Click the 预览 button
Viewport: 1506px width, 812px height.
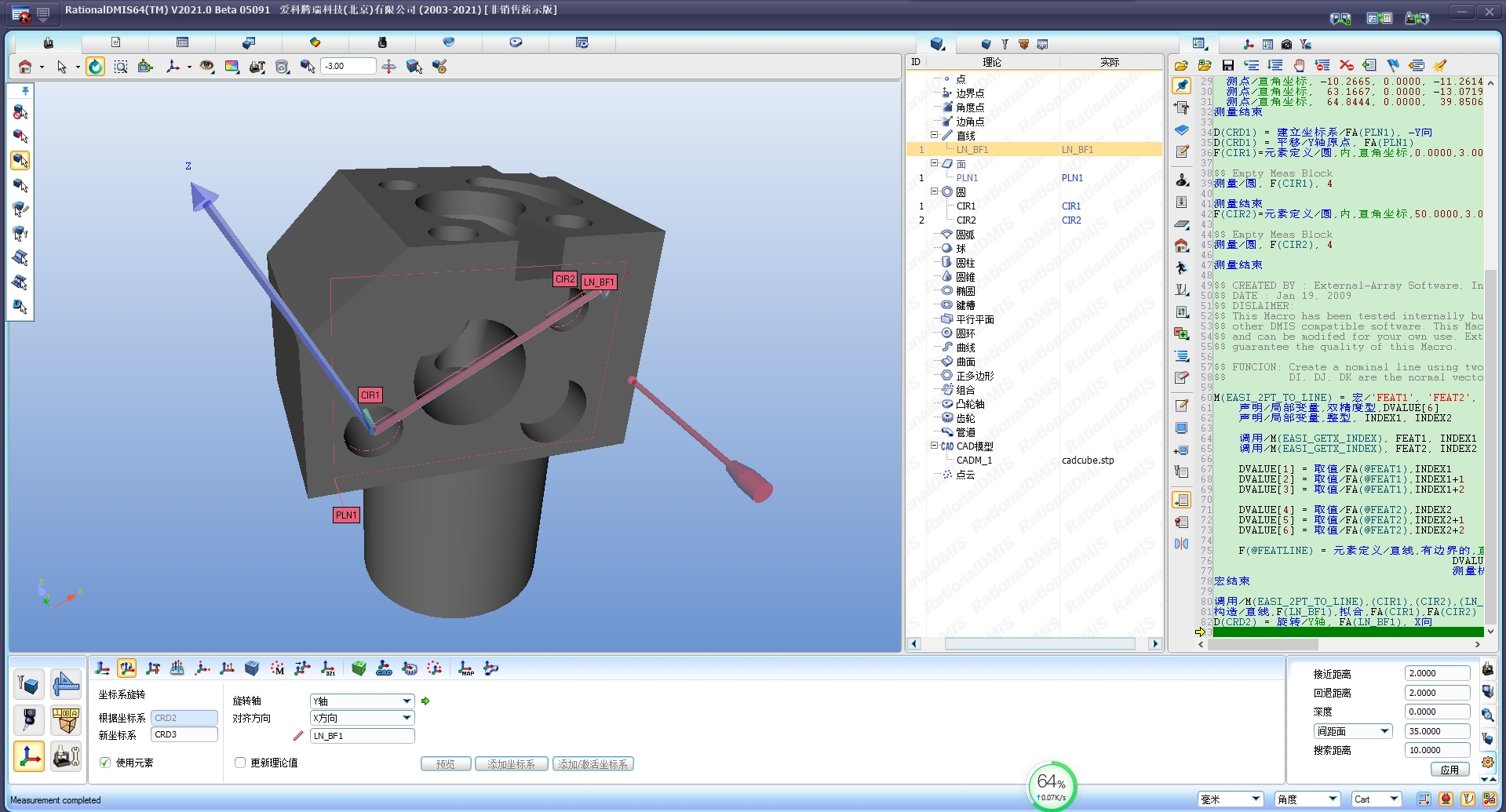point(446,764)
